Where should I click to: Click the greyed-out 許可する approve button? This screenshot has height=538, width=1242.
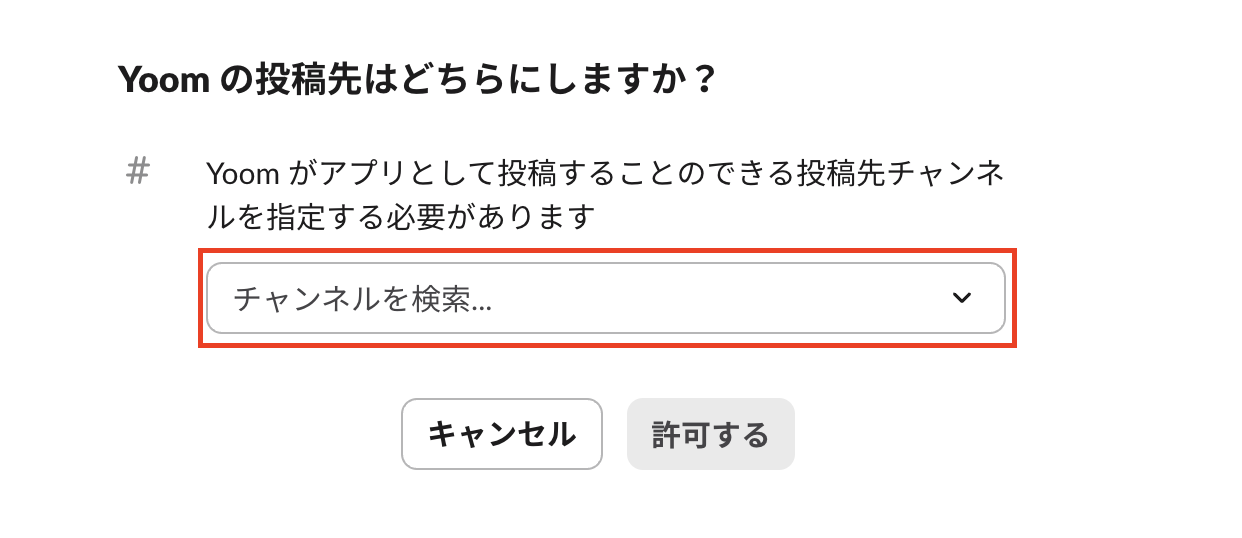[711, 434]
